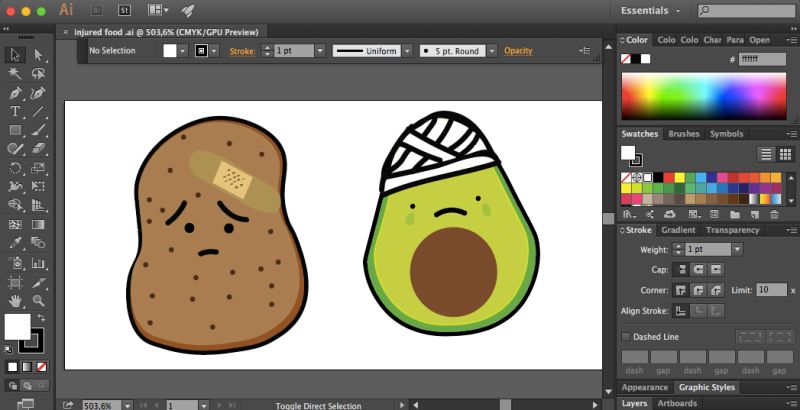Open the Color panel options menu
Screen dimensions: 800x410
[792, 39]
